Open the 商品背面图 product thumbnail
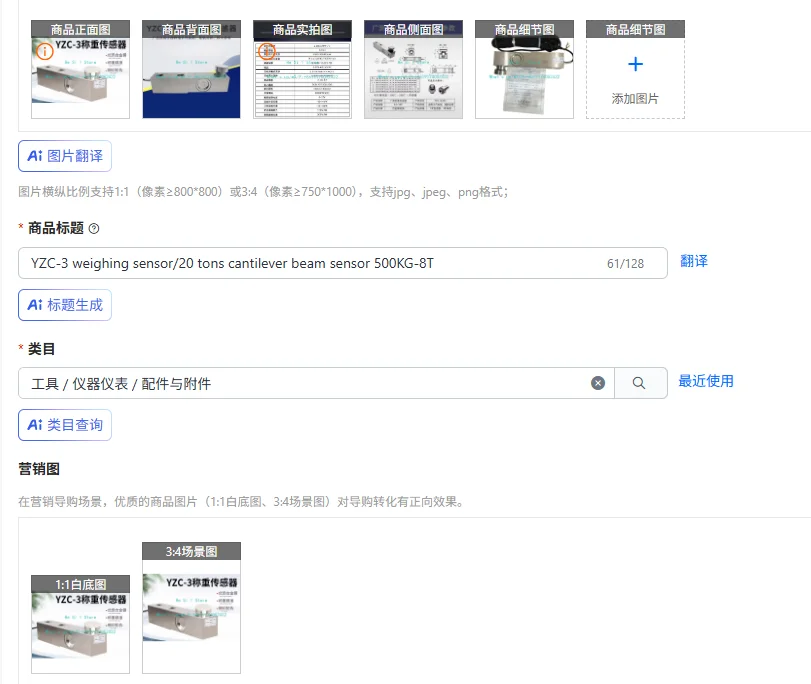 click(191, 69)
